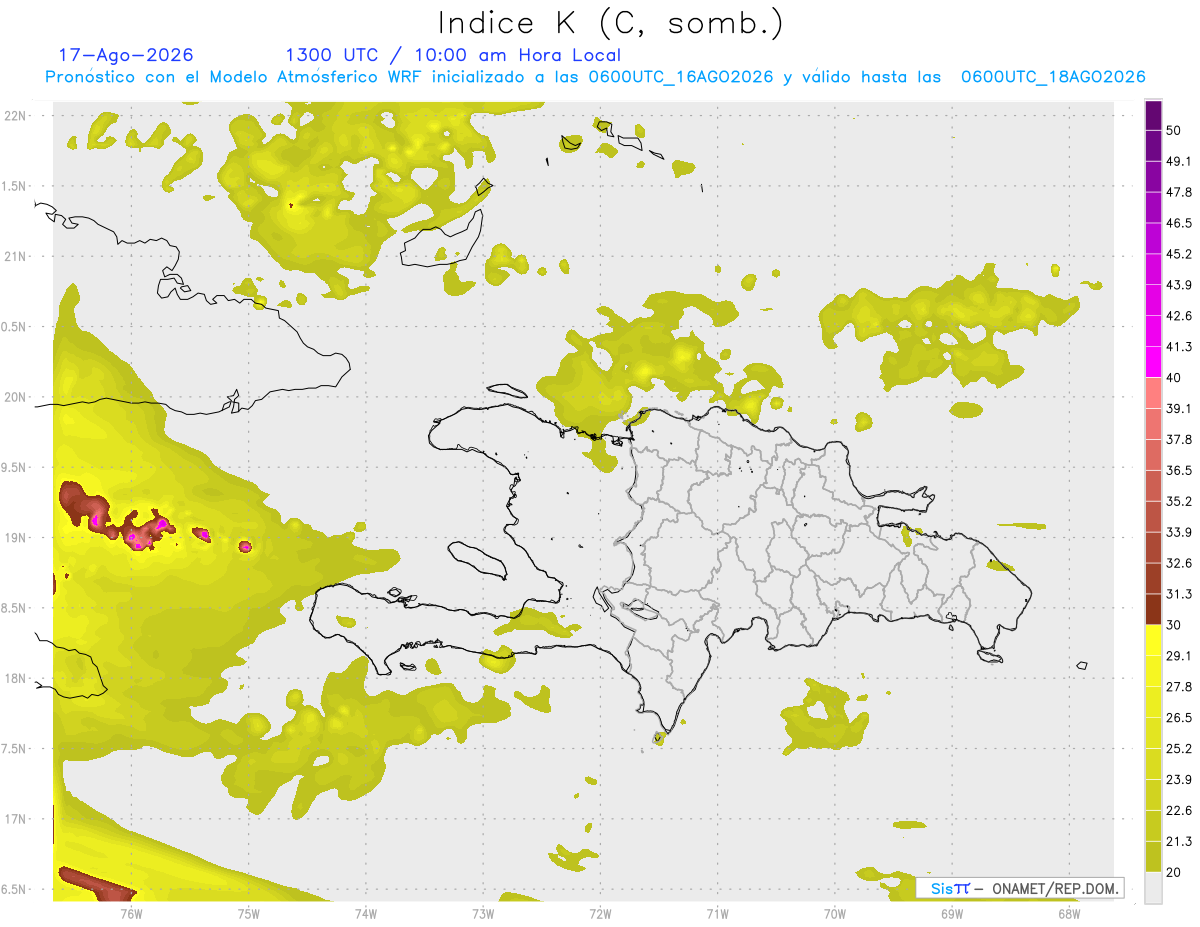This screenshot has width=1200, height=927.
Task: Pick the salmon color band between 39.1 and 40
Action: (1153, 394)
